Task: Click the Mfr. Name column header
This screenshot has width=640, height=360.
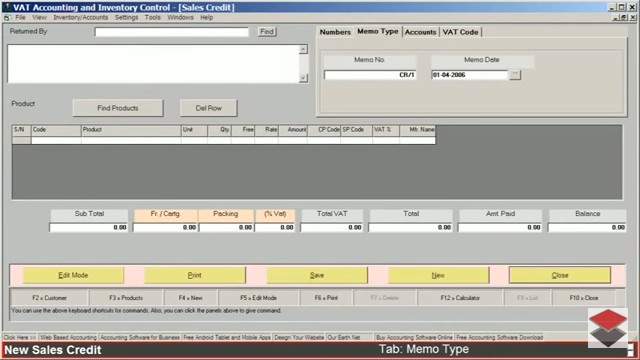Action: [418, 130]
